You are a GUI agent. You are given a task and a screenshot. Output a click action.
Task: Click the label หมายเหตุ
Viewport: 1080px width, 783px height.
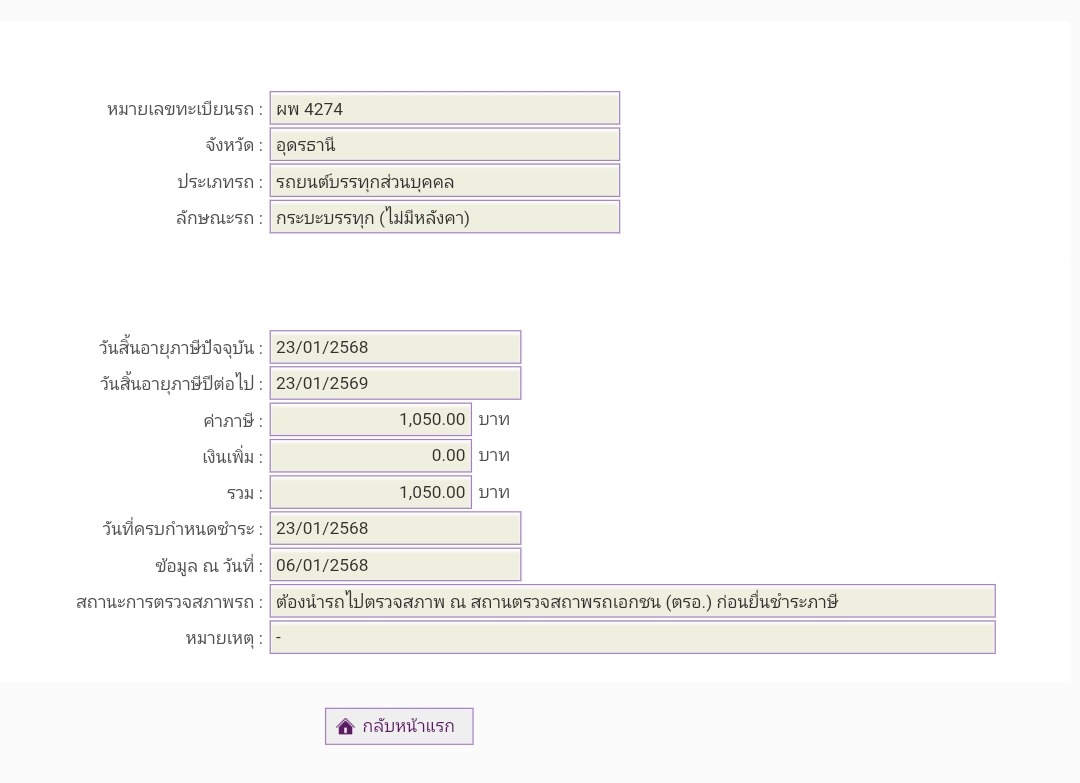(225, 639)
